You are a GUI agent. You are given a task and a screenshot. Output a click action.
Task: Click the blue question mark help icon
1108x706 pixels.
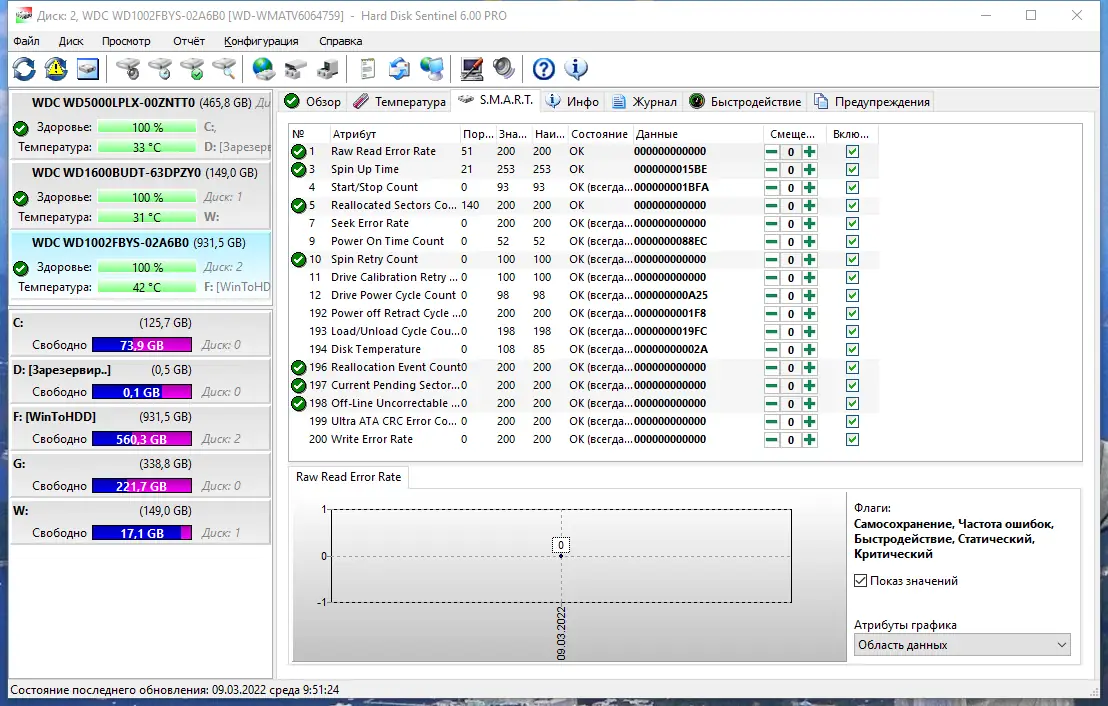(543, 69)
